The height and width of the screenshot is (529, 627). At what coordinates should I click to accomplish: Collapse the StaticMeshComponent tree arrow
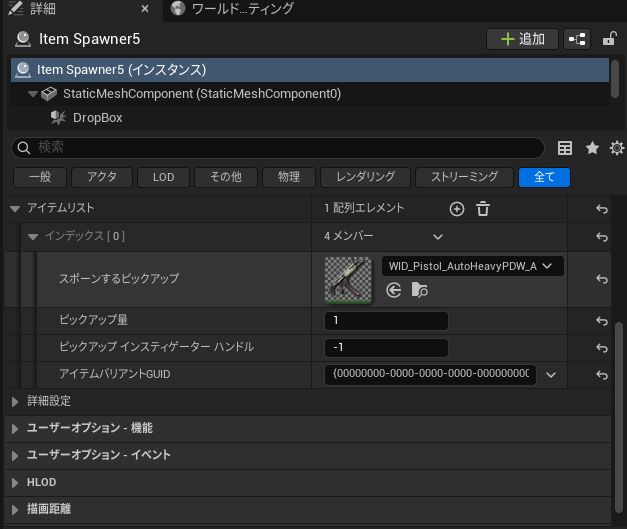pyautogui.click(x=33, y=94)
